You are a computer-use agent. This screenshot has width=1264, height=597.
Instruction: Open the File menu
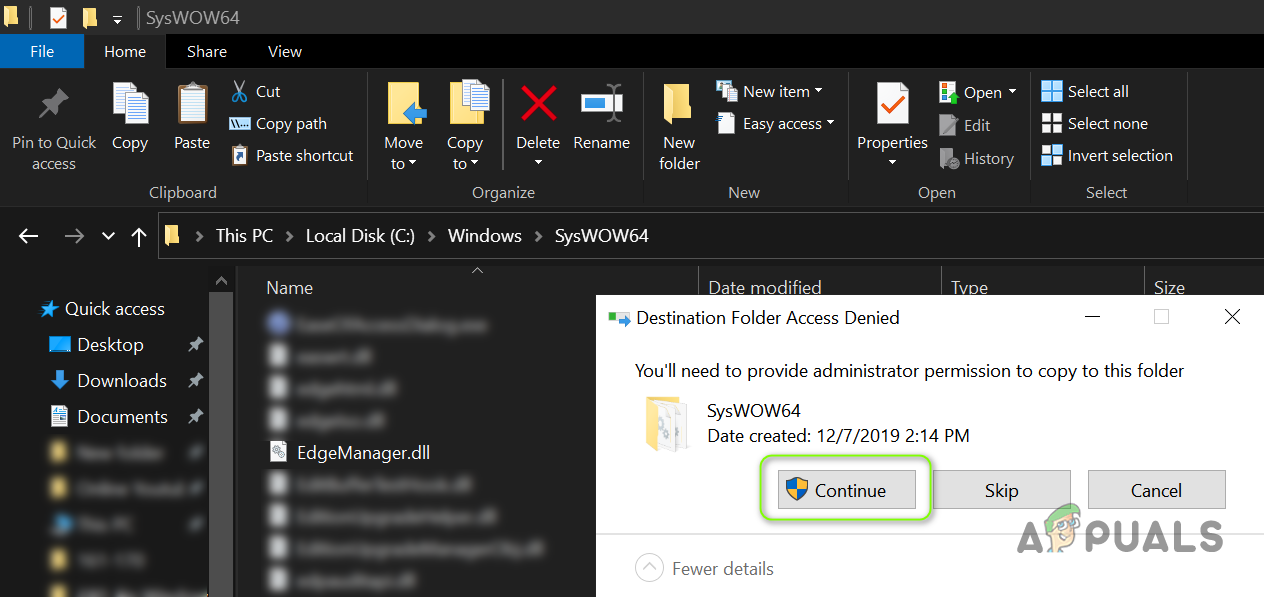coord(42,51)
